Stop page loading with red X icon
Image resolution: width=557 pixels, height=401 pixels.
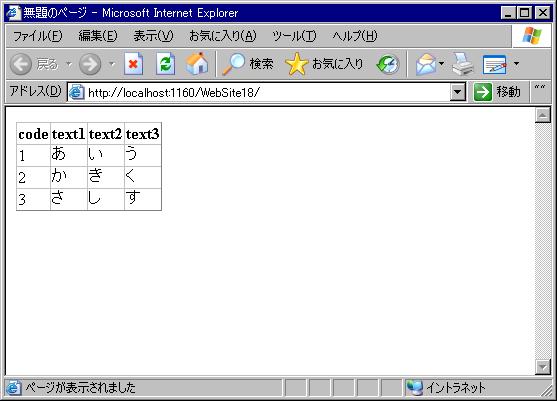tap(134, 64)
